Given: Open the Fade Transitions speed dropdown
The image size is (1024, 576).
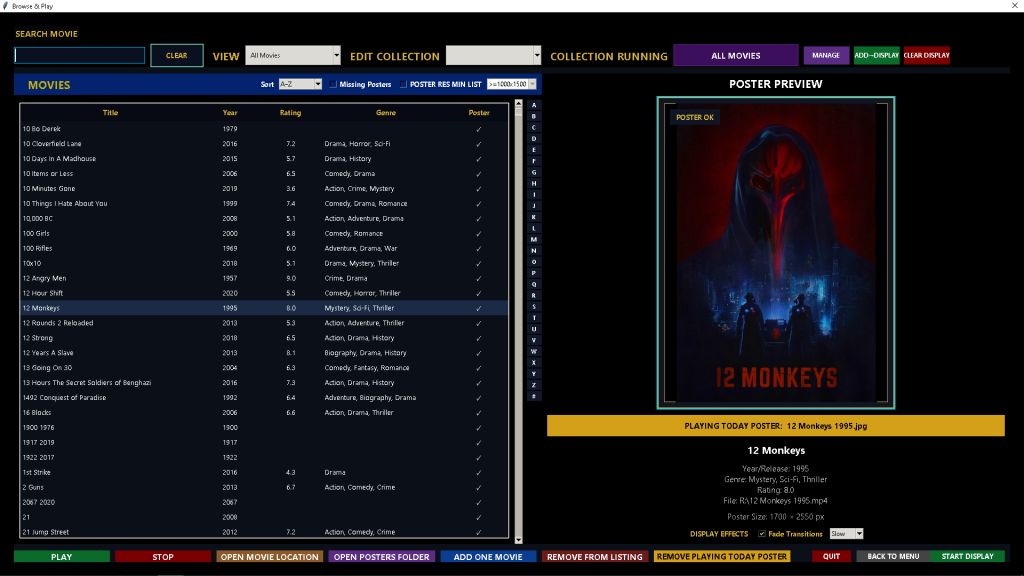Looking at the screenshot, I should coord(846,534).
